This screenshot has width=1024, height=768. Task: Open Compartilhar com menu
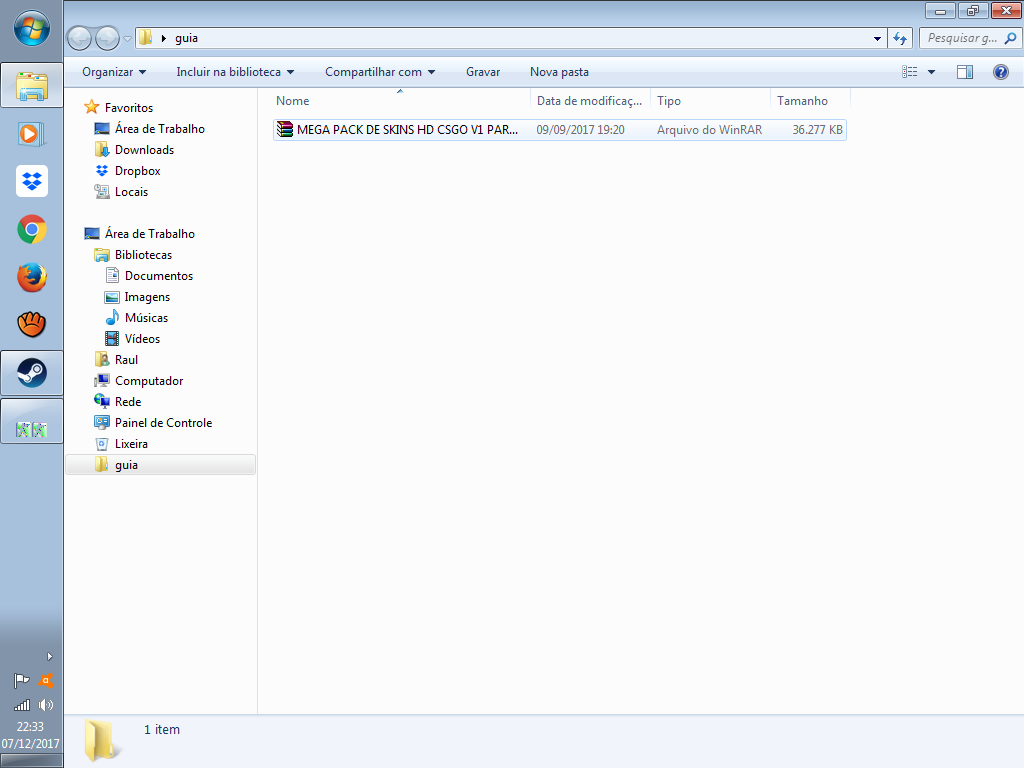click(380, 72)
